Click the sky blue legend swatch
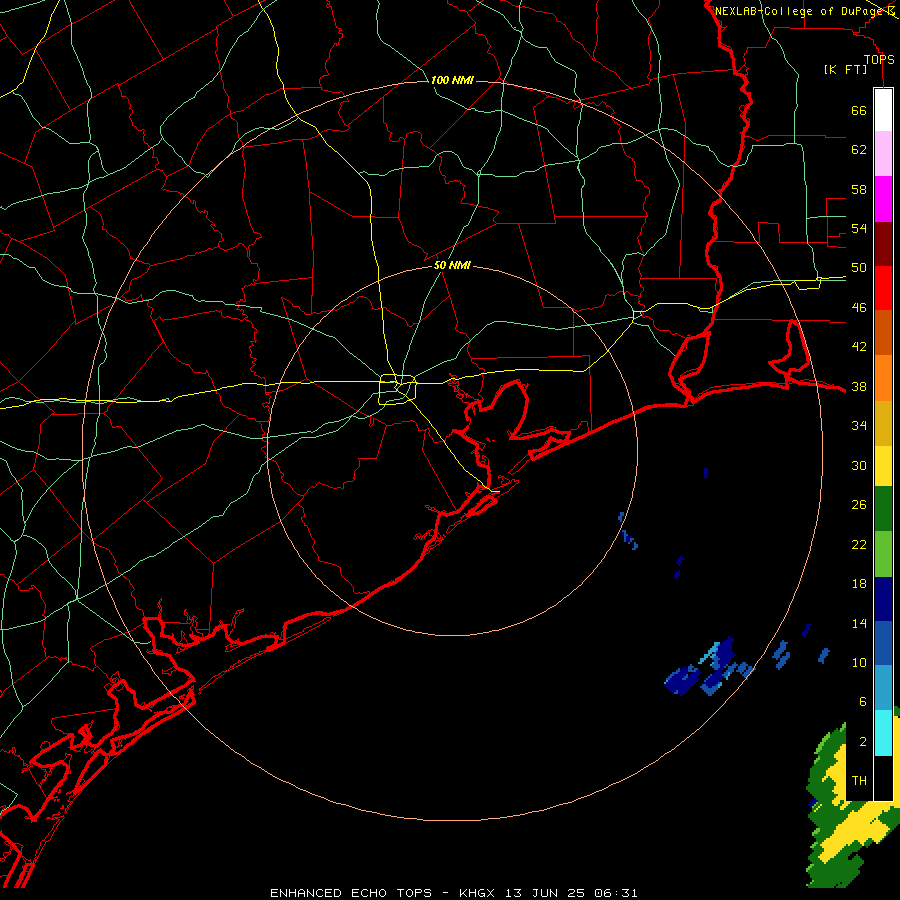 click(x=883, y=688)
